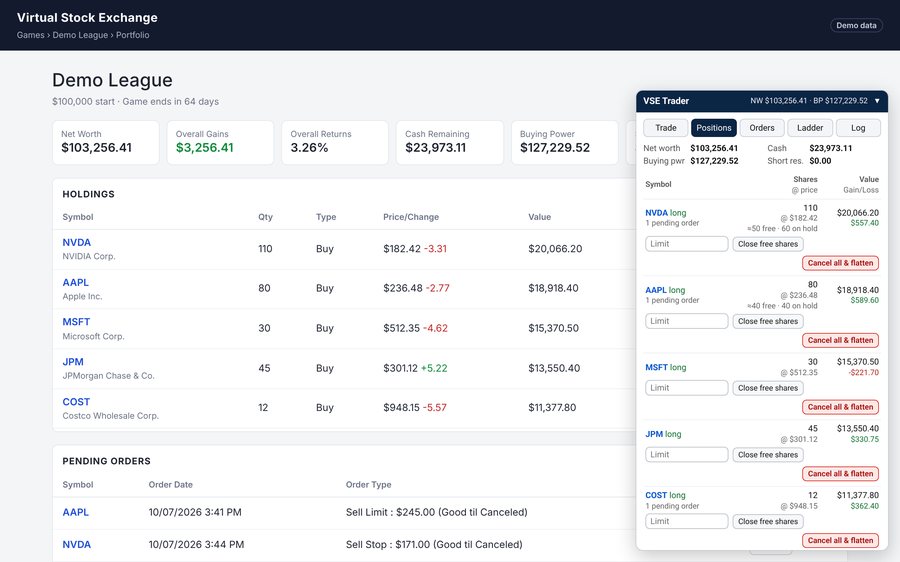900x562 pixels.
Task: Click the Price/Change column header
Action: (x=411, y=217)
